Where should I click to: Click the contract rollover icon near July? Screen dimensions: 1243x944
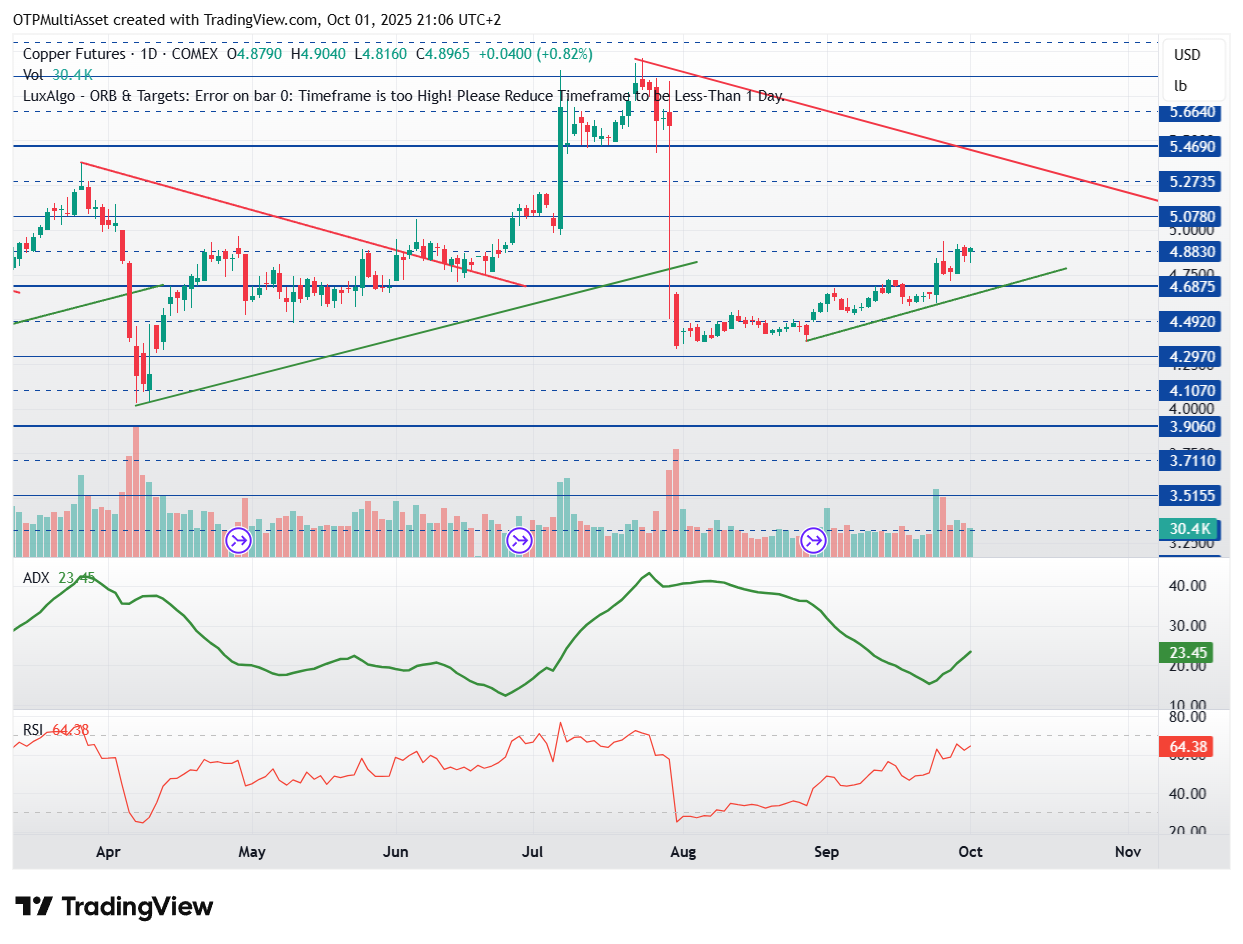[x=520, y=542]
